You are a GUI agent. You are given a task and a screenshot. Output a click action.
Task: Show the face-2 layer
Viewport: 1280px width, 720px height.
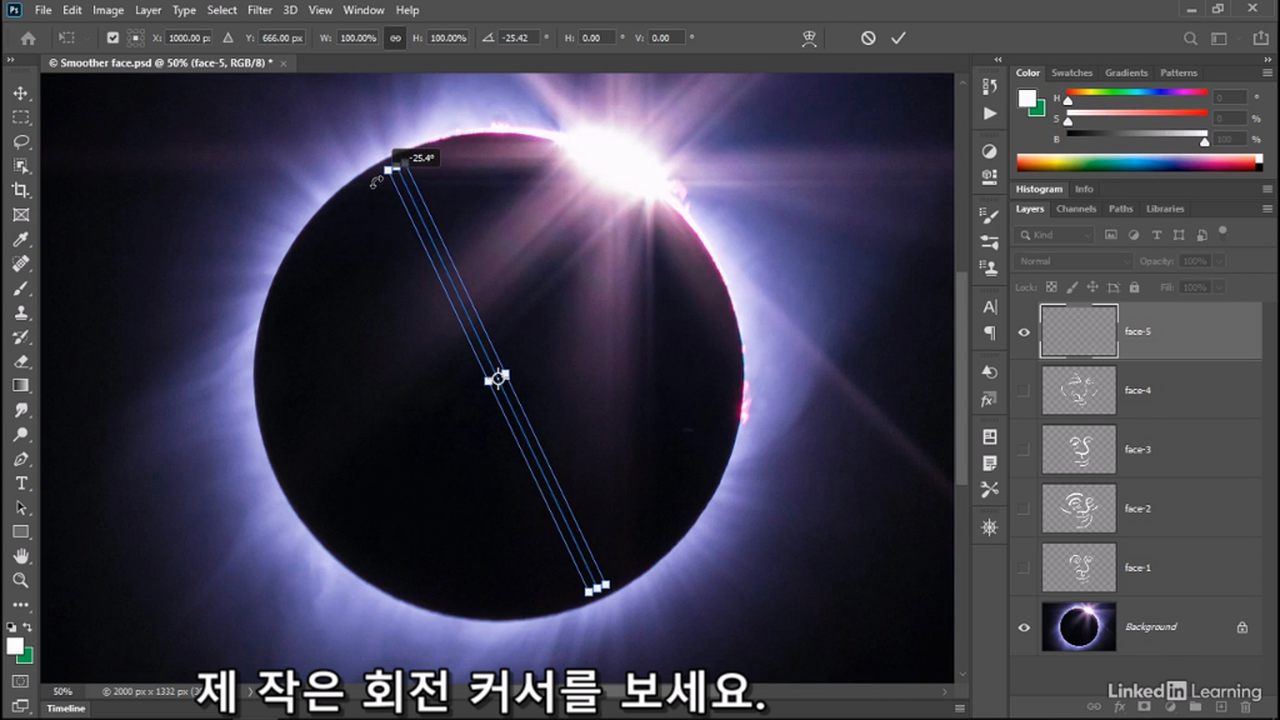[x=1024, y=509]
